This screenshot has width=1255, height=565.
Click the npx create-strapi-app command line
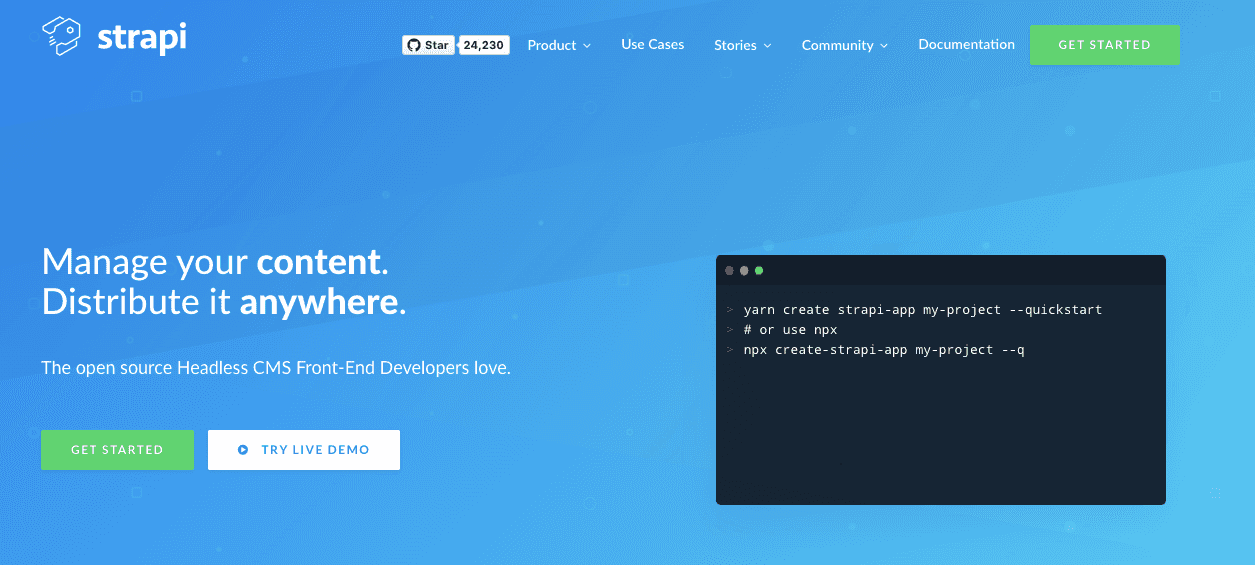coord(884,350)
